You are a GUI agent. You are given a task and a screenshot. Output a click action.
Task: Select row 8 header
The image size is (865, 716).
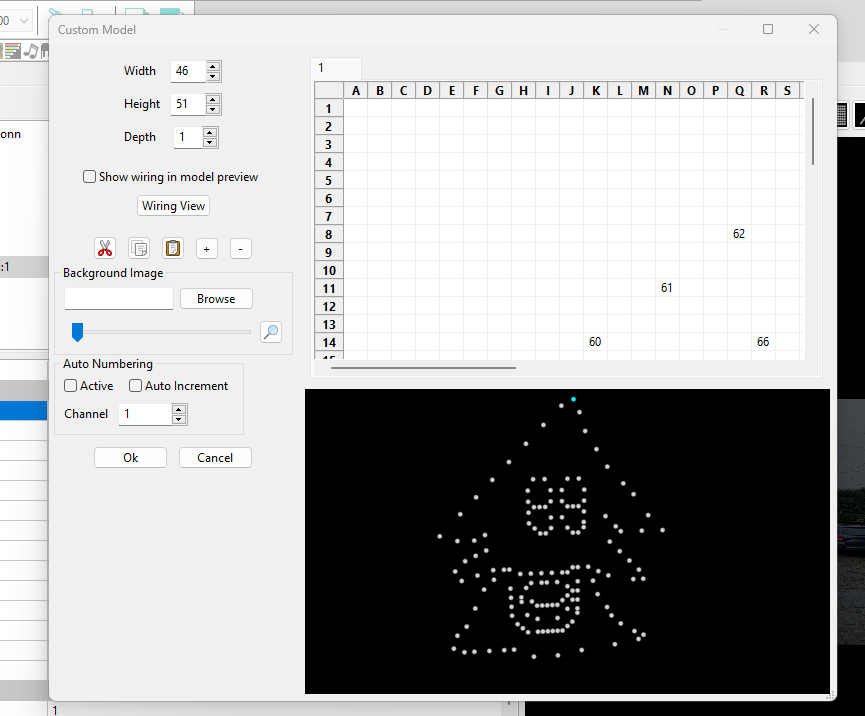[329, 234]
